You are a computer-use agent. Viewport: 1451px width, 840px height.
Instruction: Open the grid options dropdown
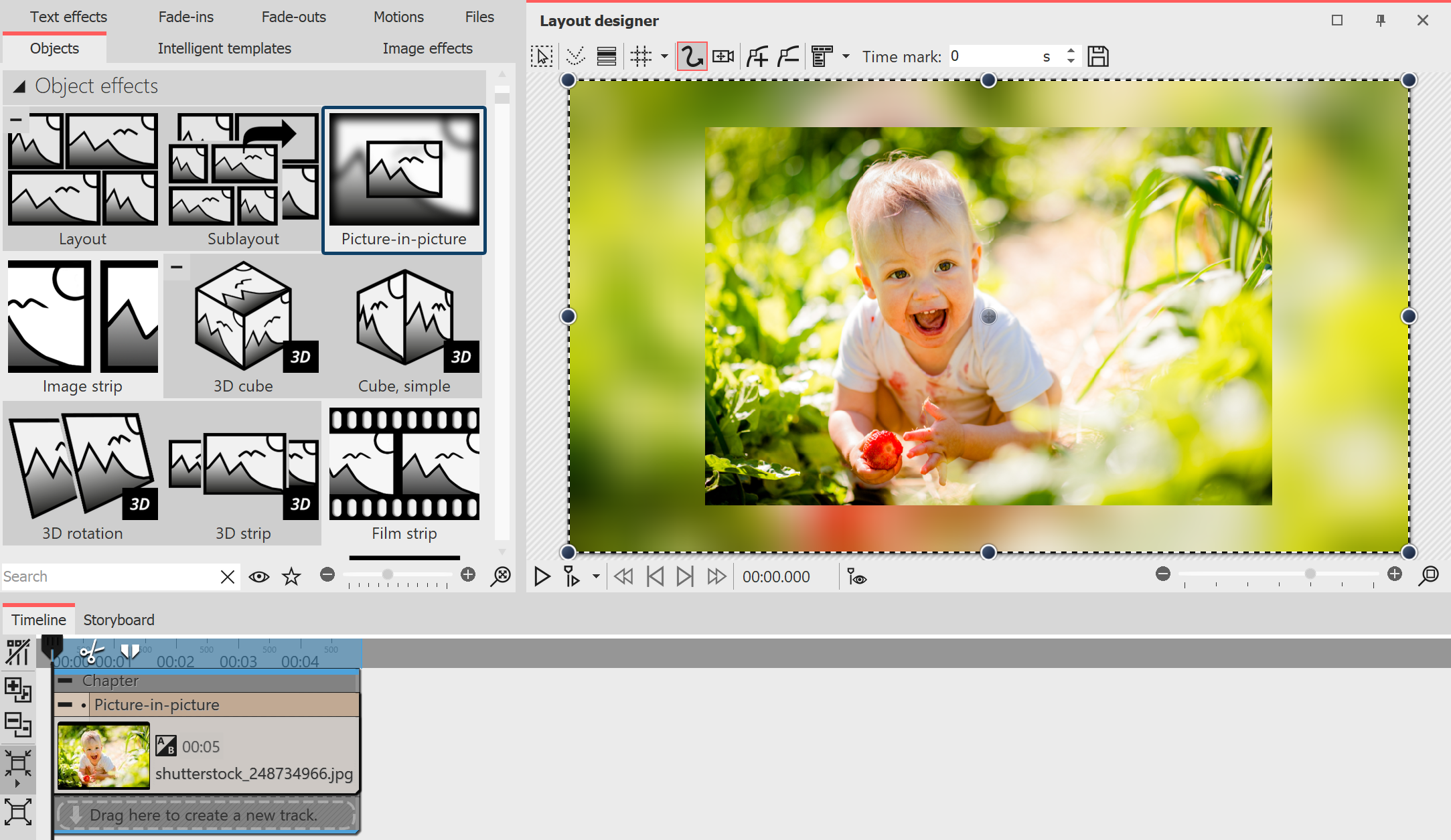point(664,56)
